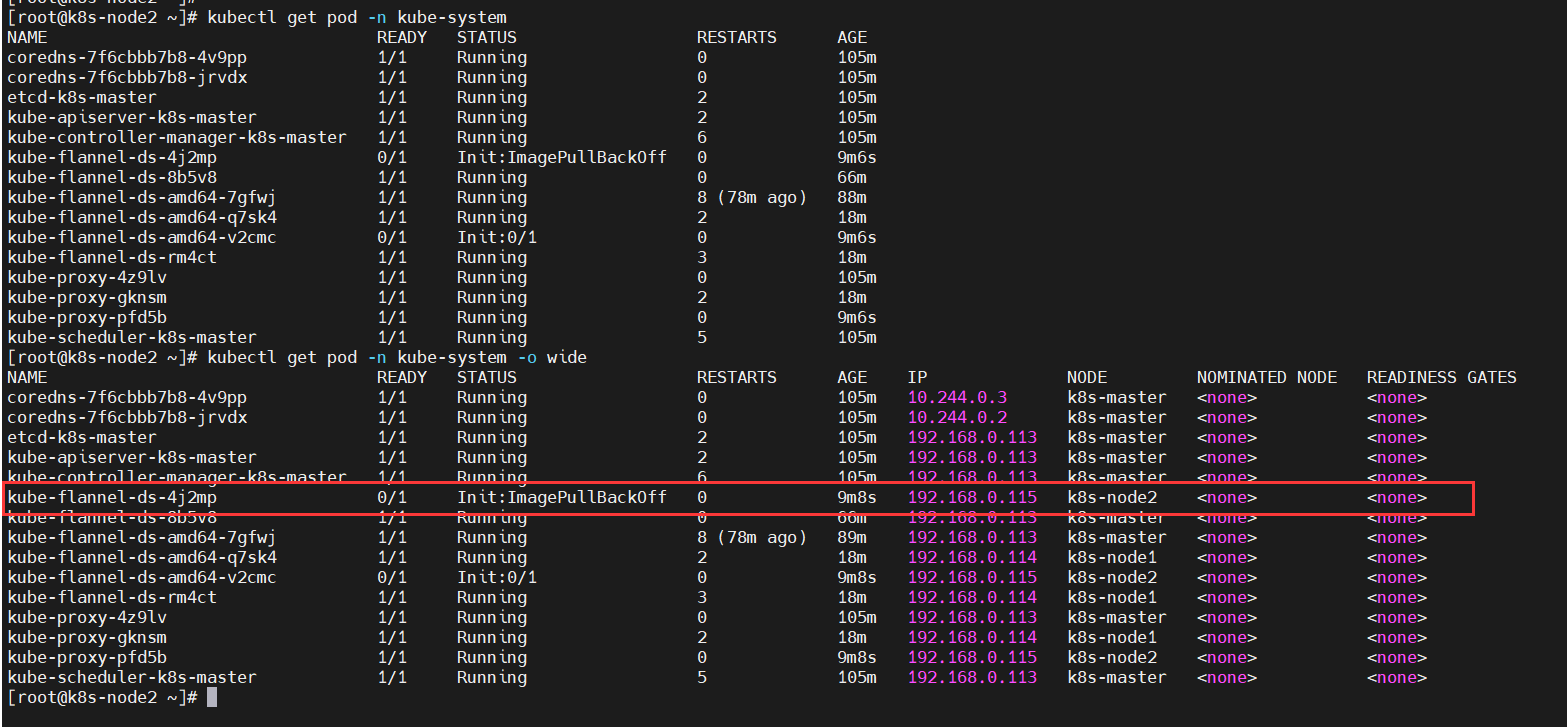Click the terminal cursor block at the last prompt
Viewport: 1567px width, 727px height.
click(x=212, y=697)
